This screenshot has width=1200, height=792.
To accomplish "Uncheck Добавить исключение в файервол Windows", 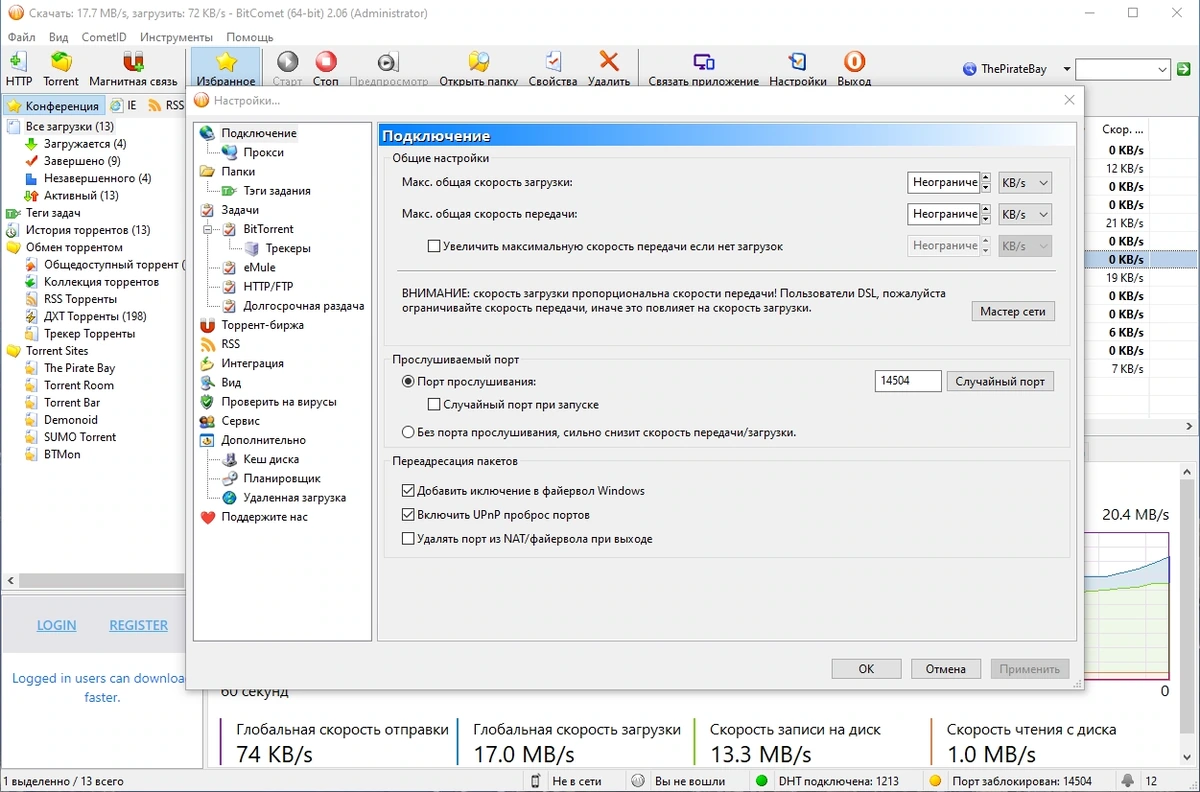I will [x=408, y=491].
